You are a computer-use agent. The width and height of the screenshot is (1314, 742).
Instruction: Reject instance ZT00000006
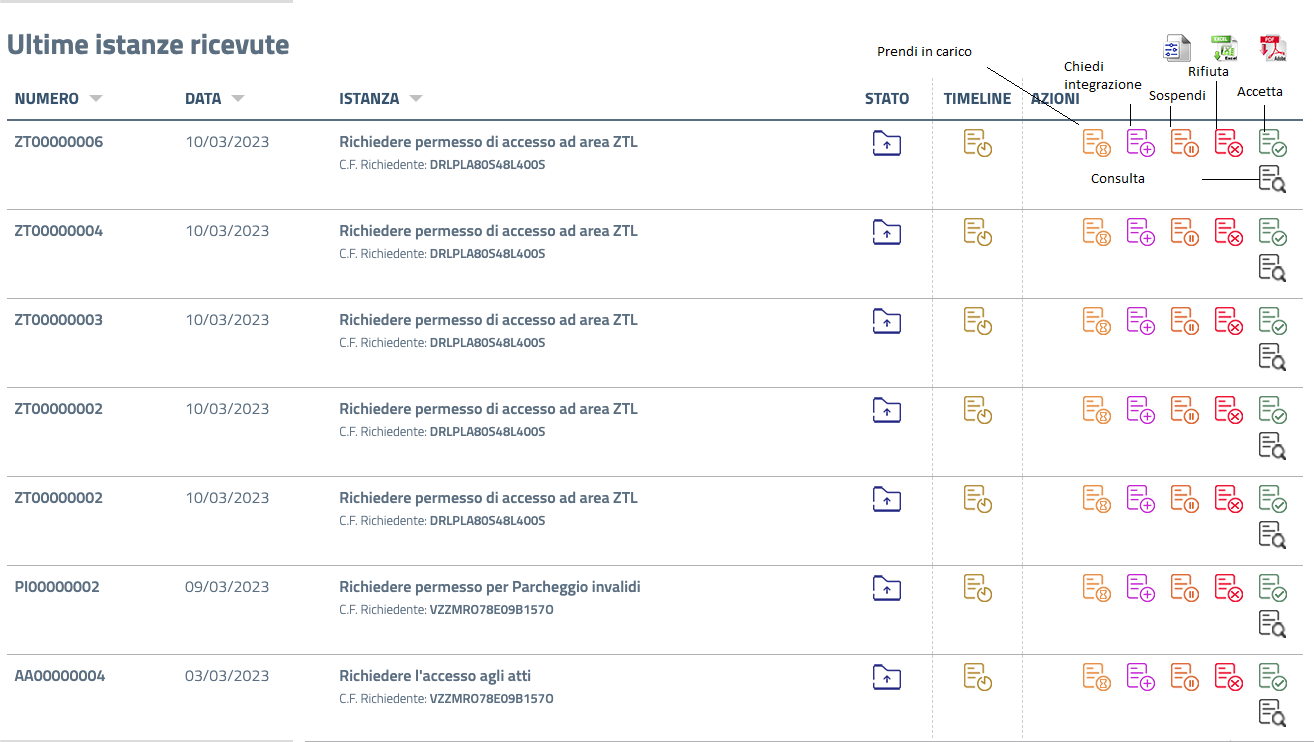tap(1229, 143)
